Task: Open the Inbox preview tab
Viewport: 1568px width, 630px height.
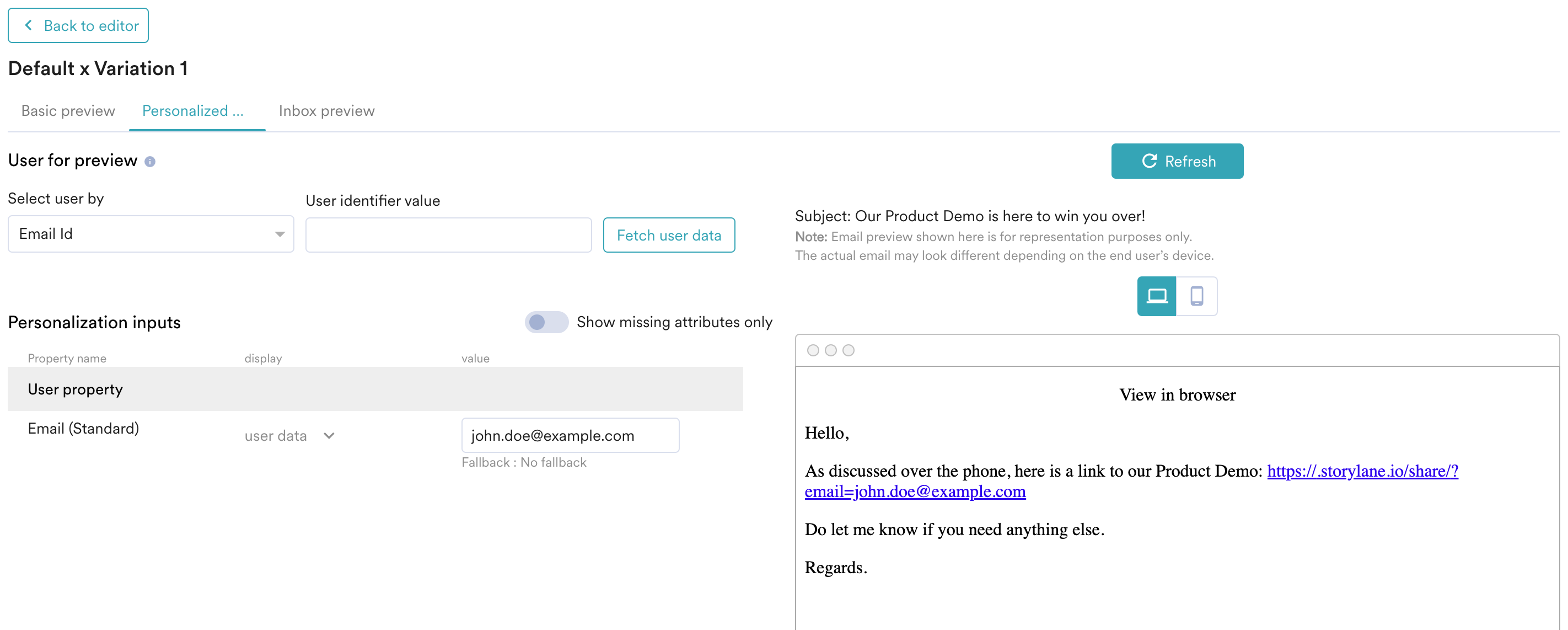Action: [326, 111]
